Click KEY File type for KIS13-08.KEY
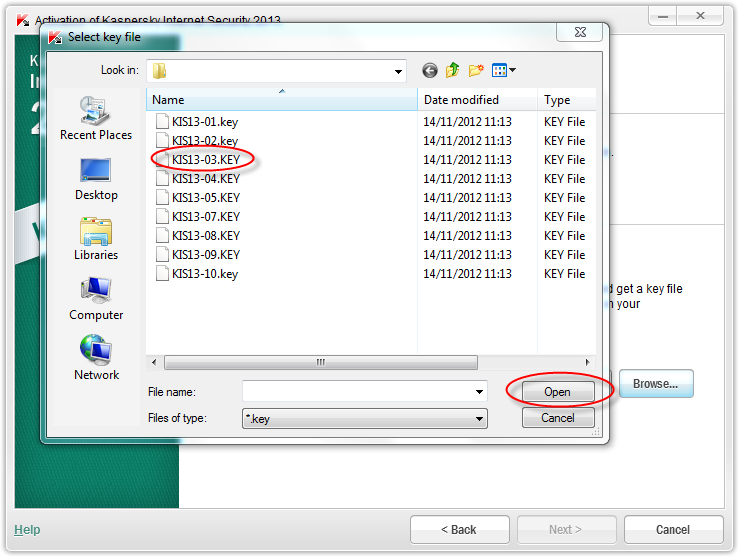 click(x=565, y=236)
